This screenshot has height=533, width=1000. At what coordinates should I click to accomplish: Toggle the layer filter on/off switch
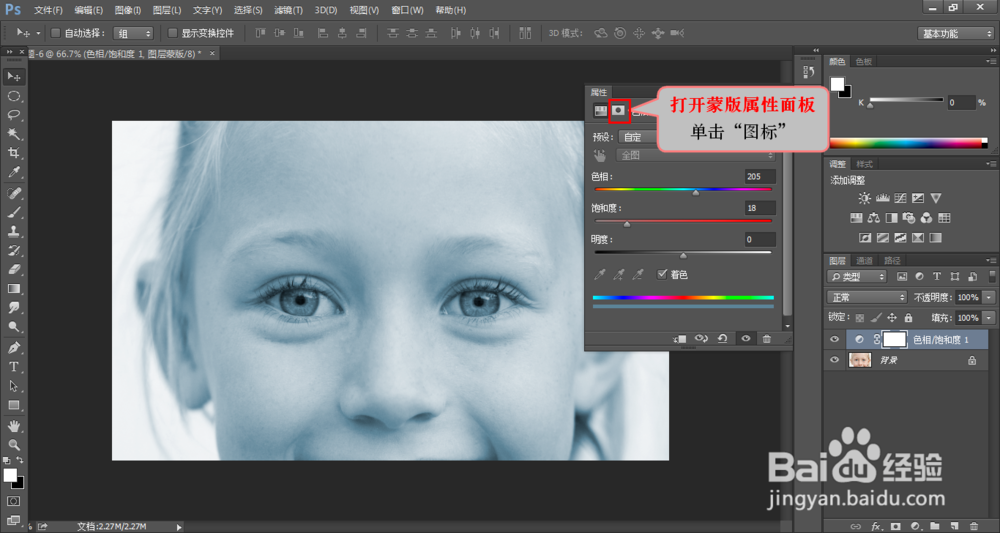992,276
